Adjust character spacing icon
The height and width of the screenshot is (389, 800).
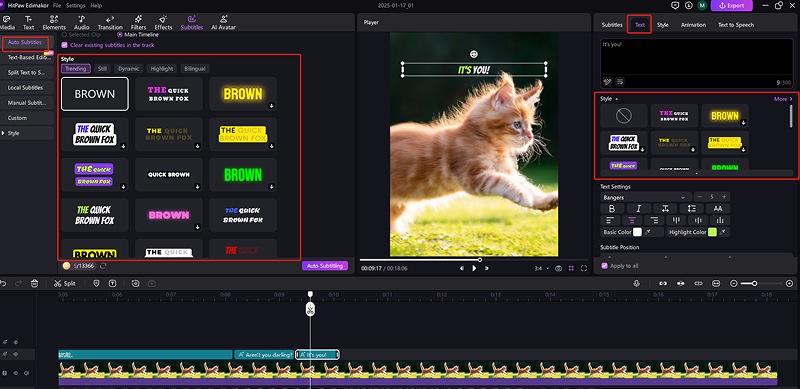pyautogui.click(x=665, y=208)
